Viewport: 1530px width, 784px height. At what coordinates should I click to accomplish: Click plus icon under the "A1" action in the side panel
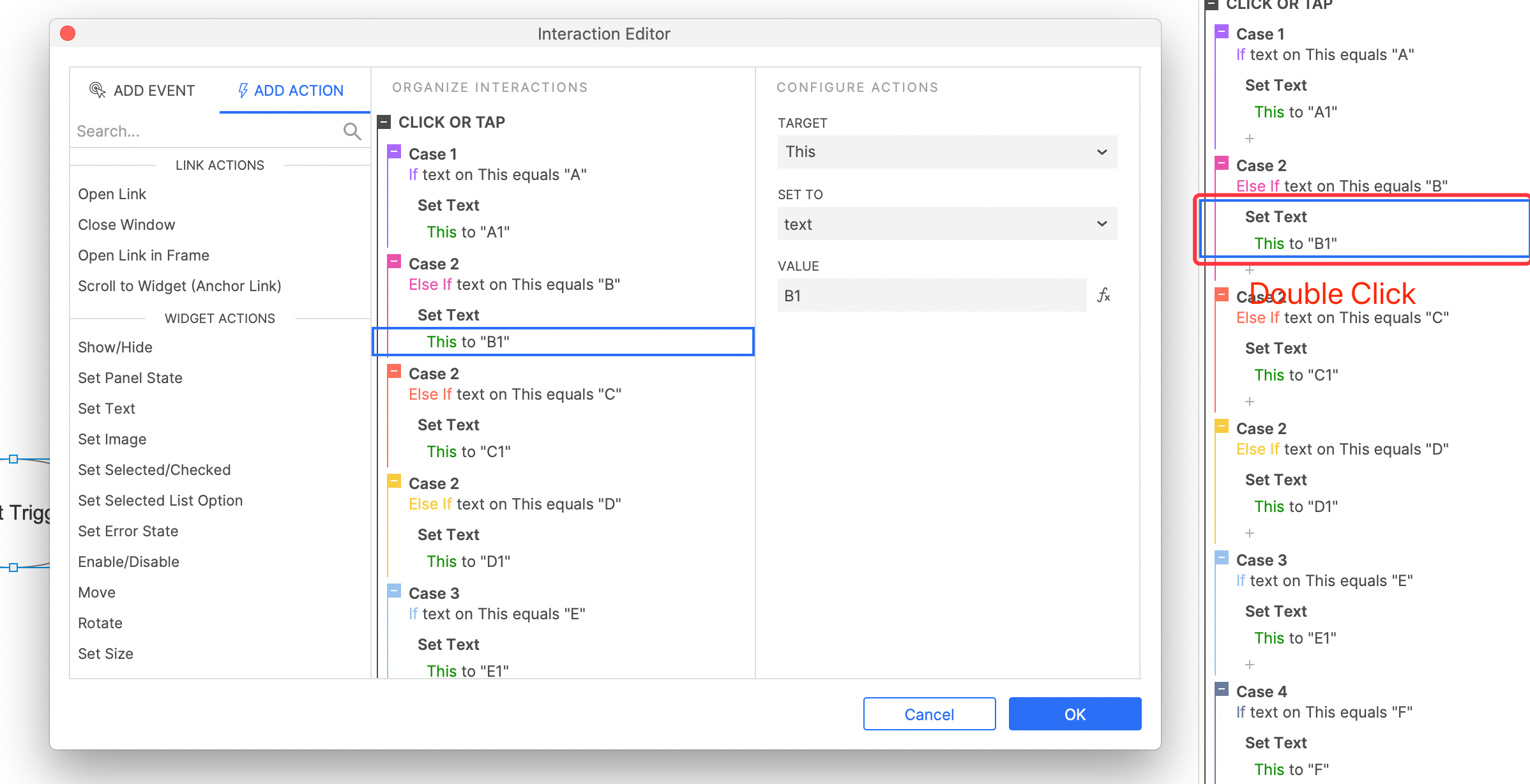pyautogui.click(x=1250, y=139)
